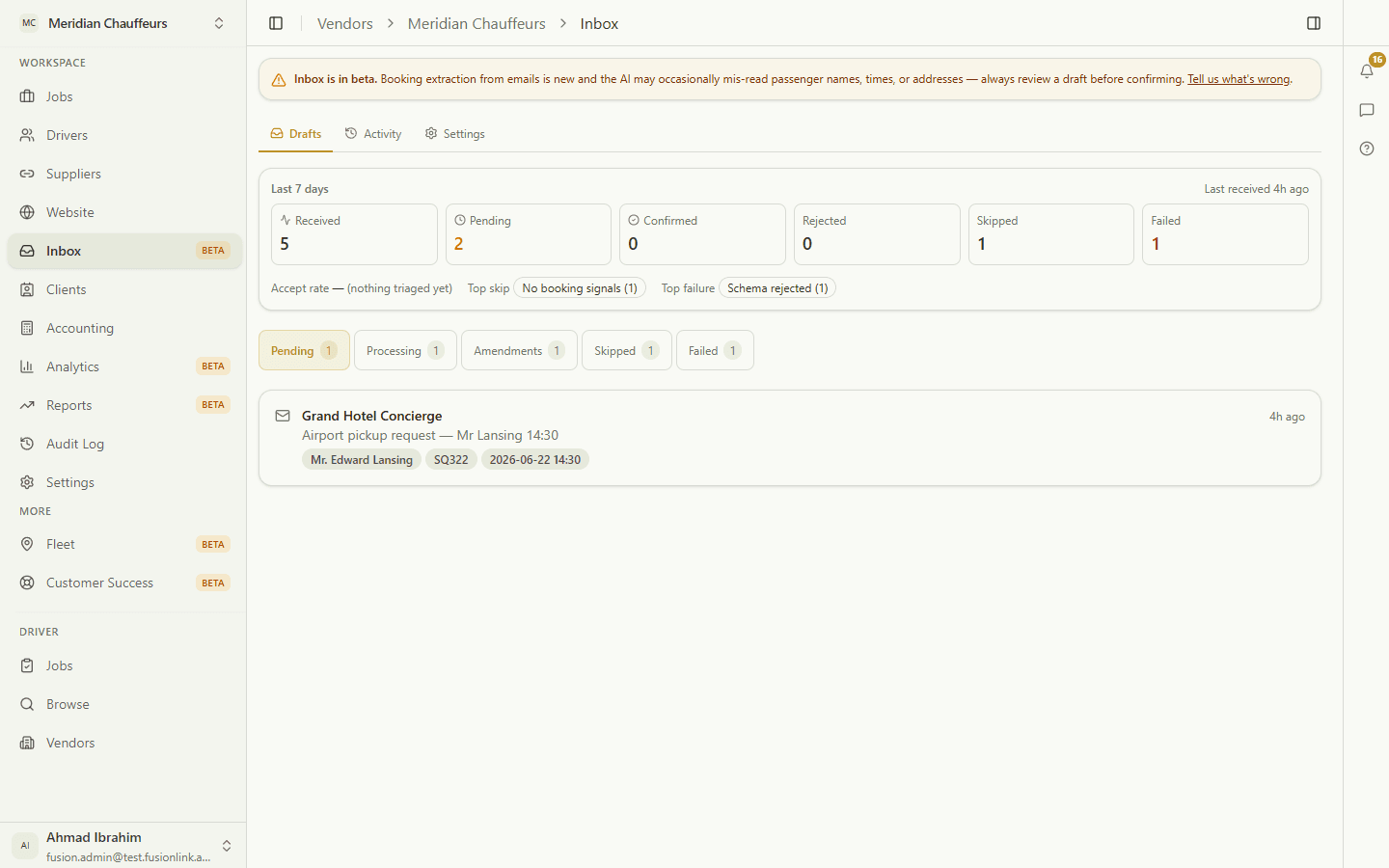Click the Settings gear icon in sidebar
1389x868 pixels.
[x=27, y=482]
